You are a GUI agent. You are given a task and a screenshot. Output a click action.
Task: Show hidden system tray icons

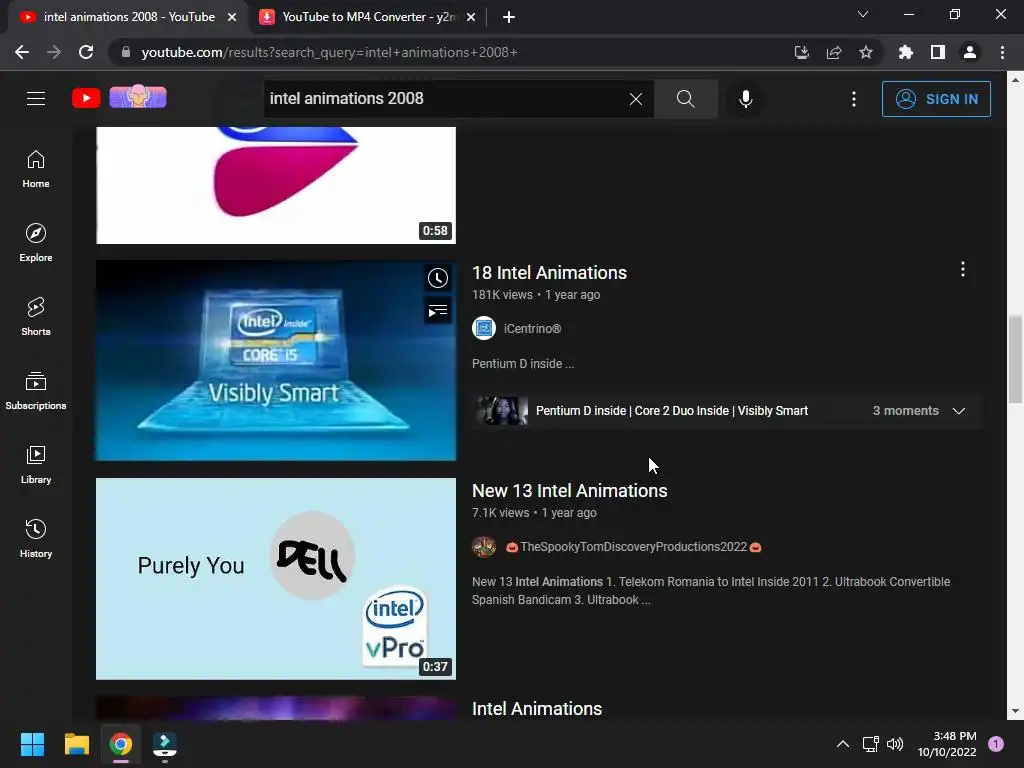843,744
